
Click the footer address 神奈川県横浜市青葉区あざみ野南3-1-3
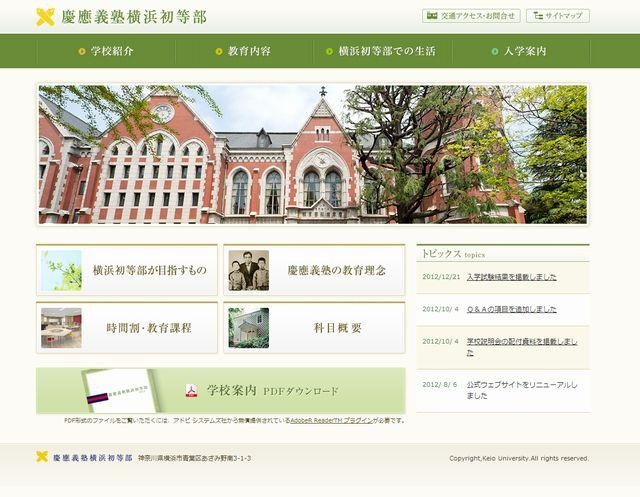[x=195, y=458]
